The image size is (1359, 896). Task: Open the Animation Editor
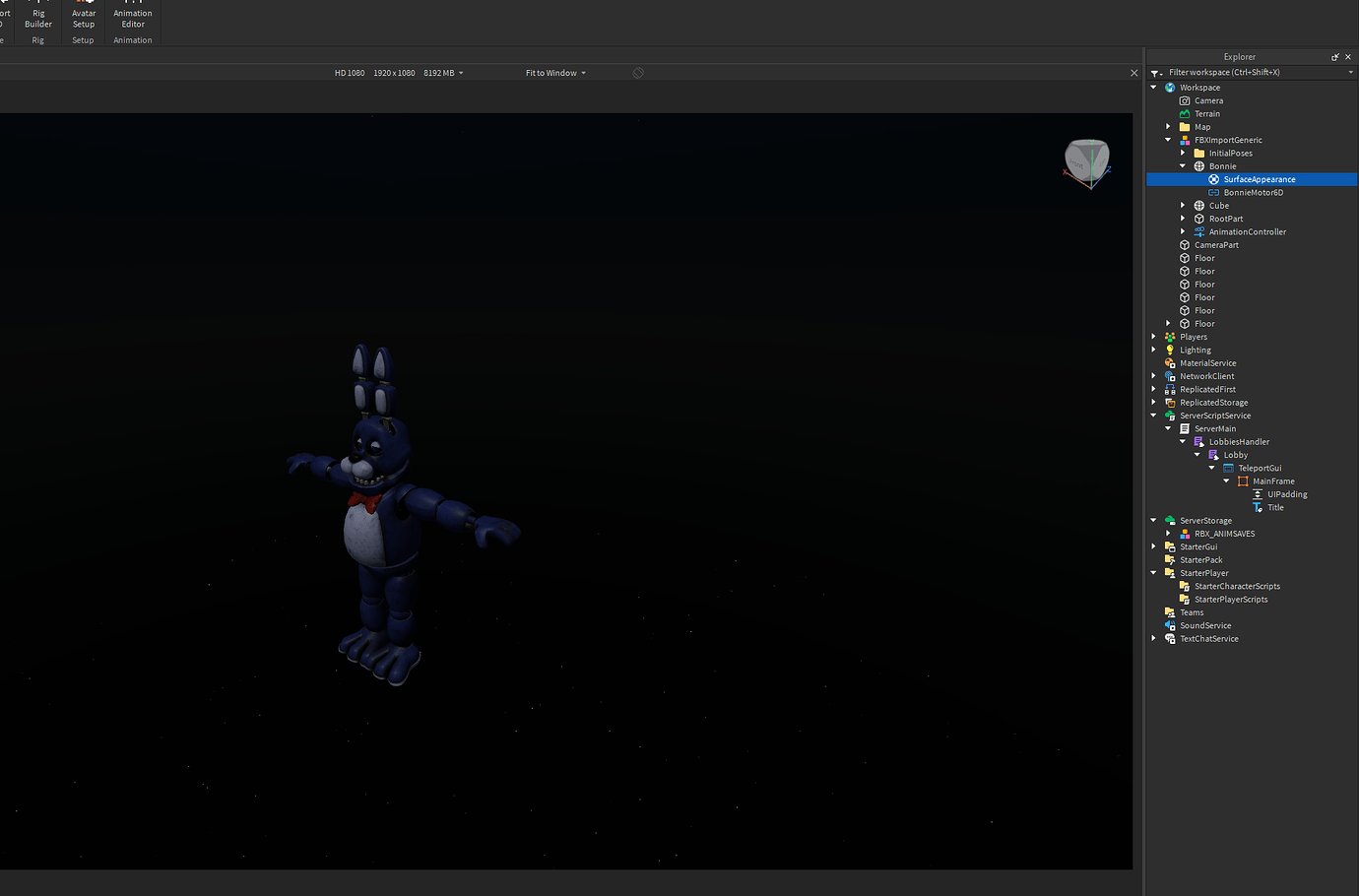tap(133, 16)
